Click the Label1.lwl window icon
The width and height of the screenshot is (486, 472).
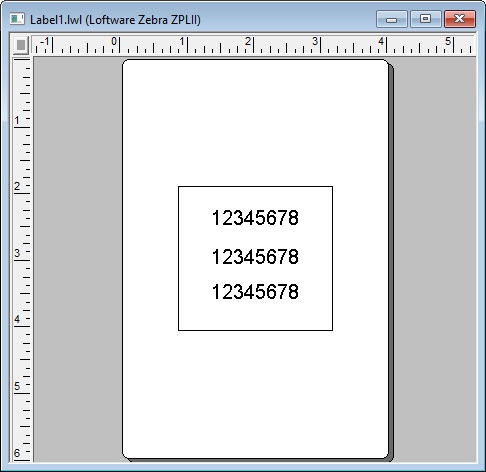pos(17,19)
